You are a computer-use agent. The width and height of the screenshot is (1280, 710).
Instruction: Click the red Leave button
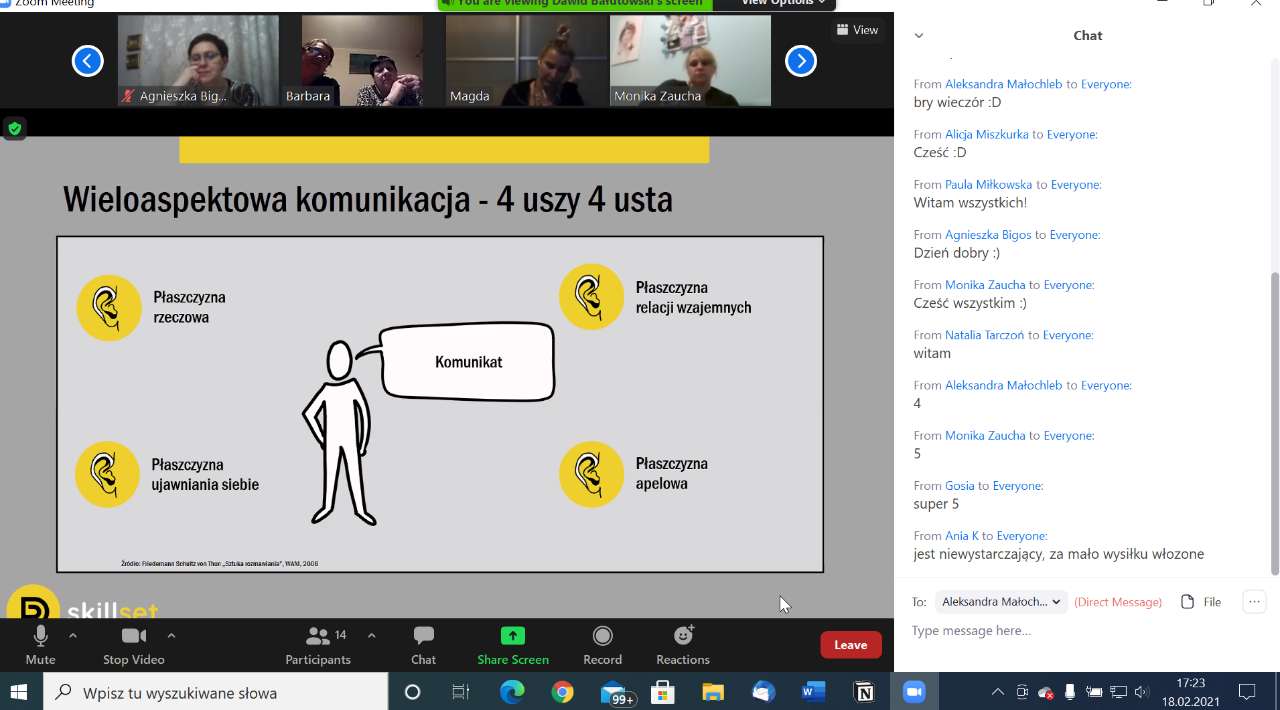850,645
